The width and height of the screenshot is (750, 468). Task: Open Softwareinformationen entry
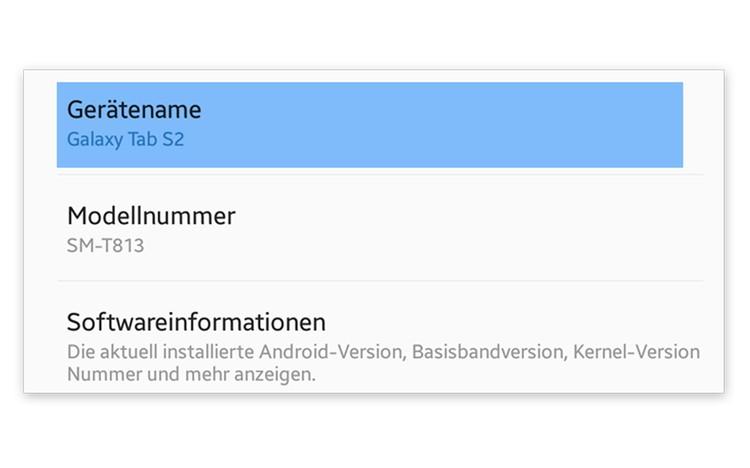[x=196, y=322]
